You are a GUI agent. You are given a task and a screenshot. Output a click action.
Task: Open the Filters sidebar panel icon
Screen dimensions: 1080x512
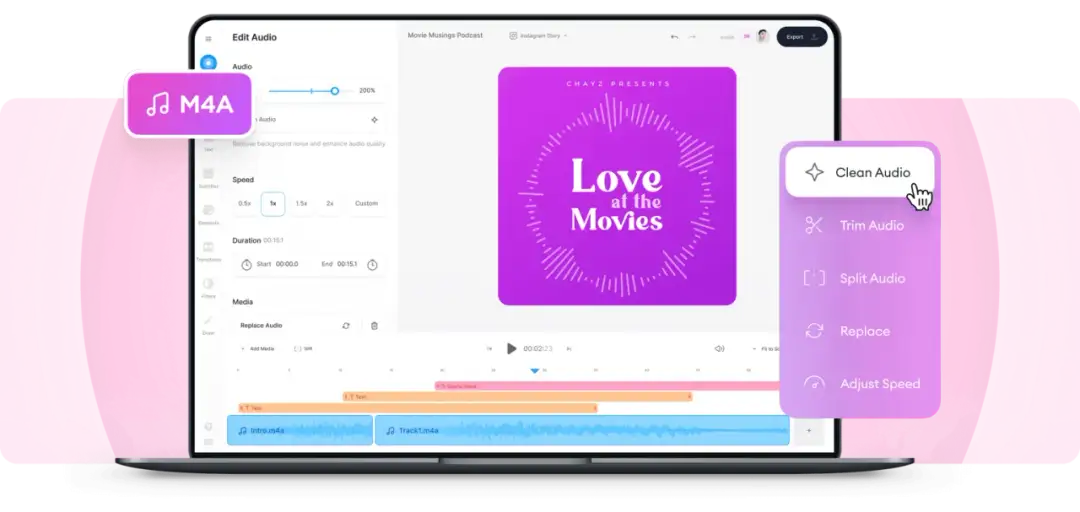click(x=208, y=283)
